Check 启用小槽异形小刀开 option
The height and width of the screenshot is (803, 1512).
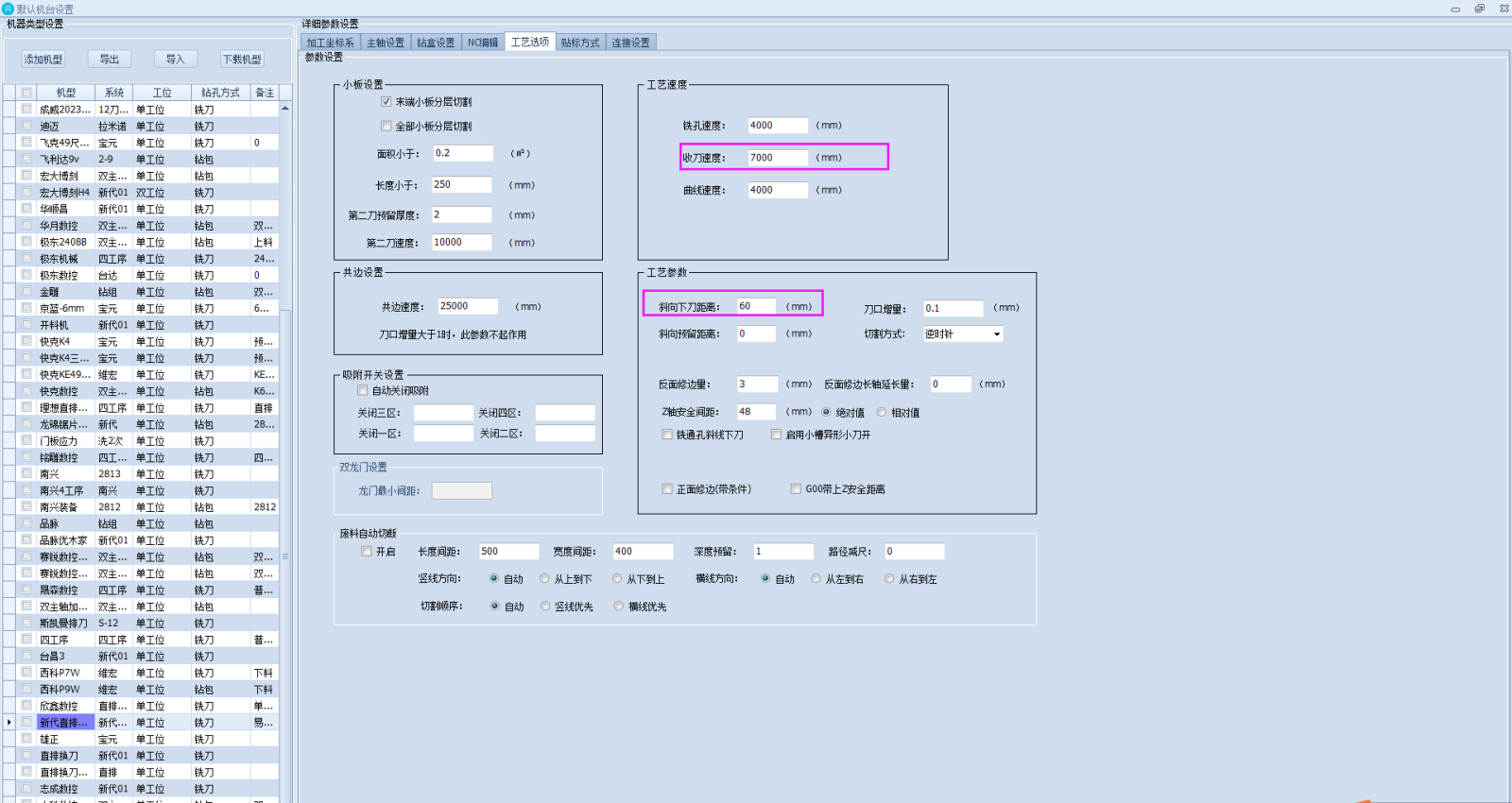pyautogui.click(x=777, y=435)
